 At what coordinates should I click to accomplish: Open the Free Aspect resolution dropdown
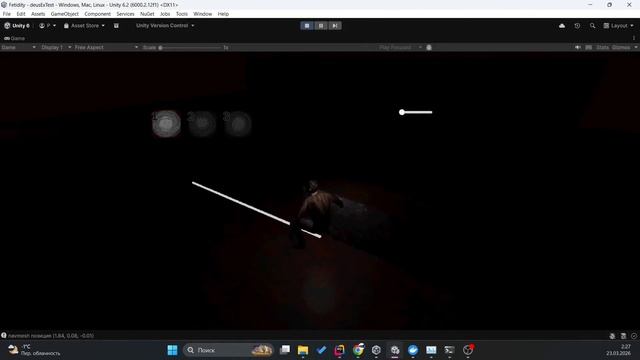click(x=106, y=47)
